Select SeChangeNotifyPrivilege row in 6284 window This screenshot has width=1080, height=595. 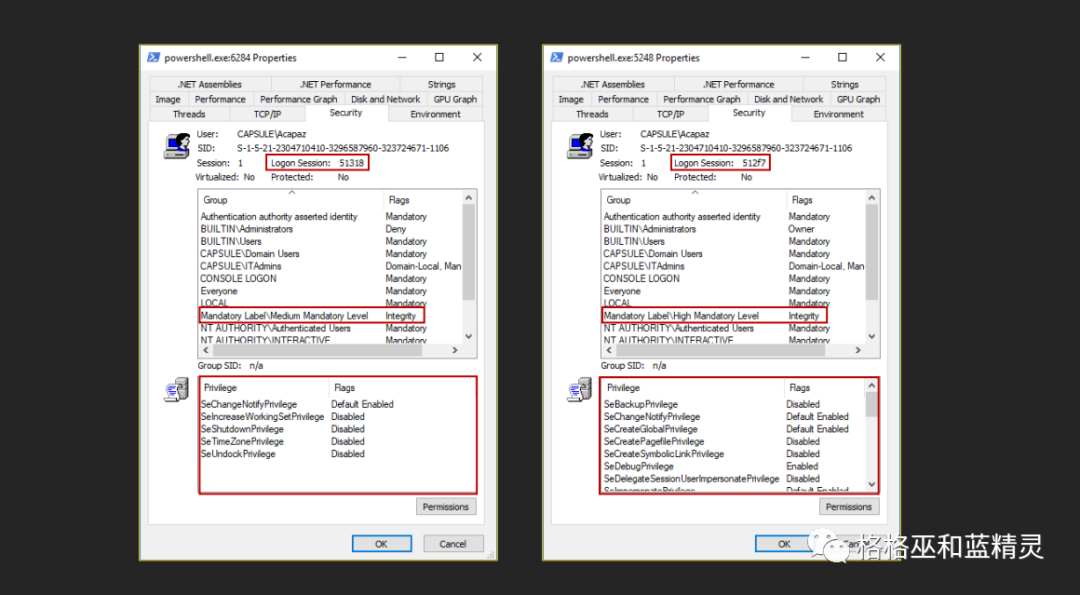click(x=338, y=404)
